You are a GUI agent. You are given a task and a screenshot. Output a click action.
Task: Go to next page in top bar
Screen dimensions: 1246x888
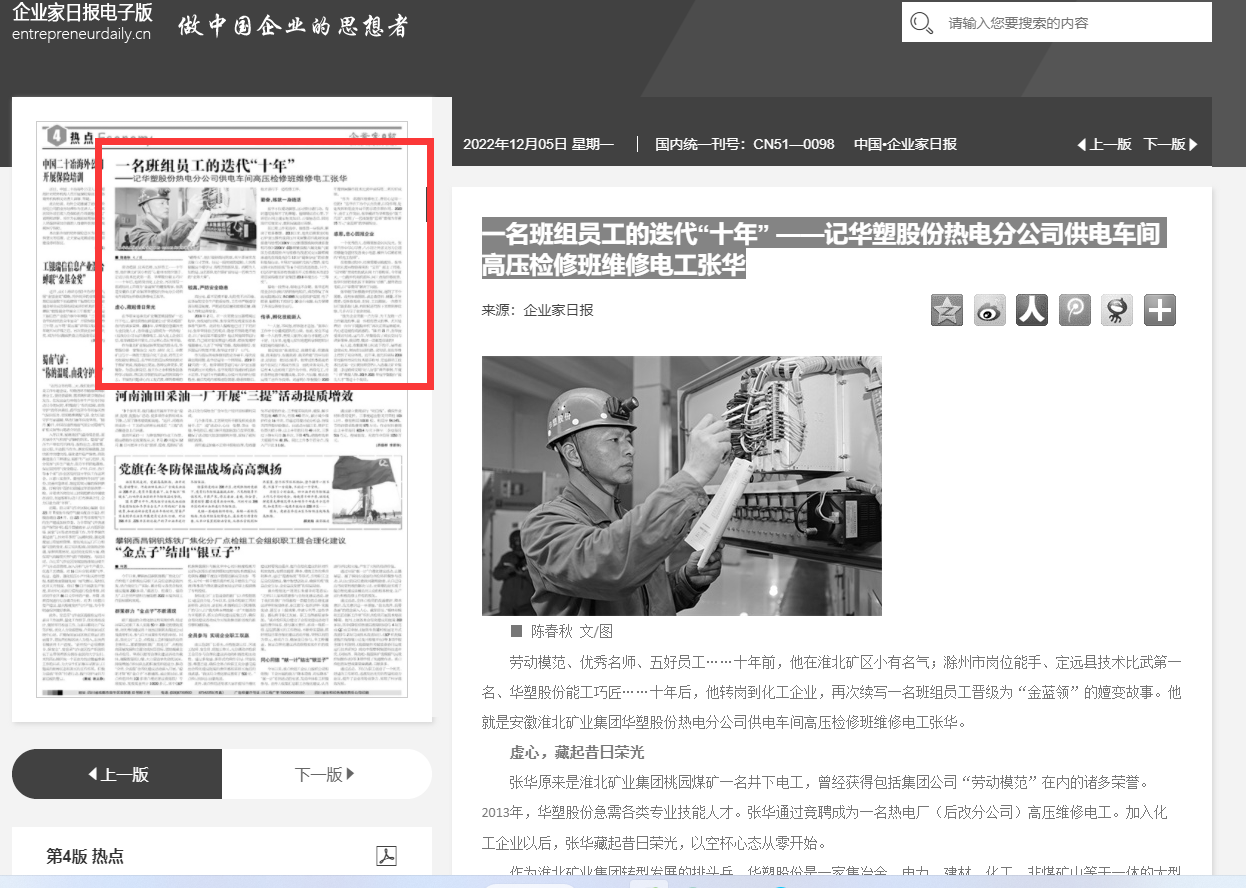pos(1170,144)
